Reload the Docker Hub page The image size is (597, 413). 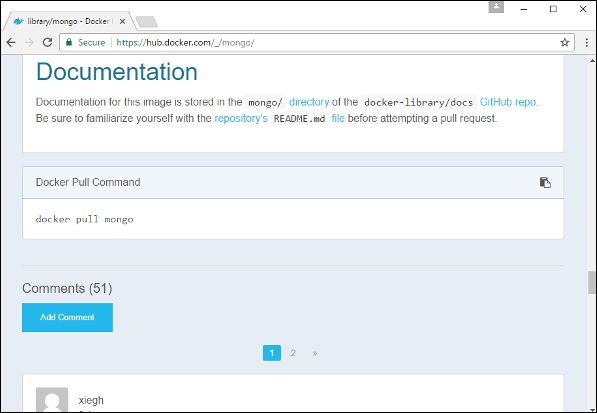pos(47,42)
